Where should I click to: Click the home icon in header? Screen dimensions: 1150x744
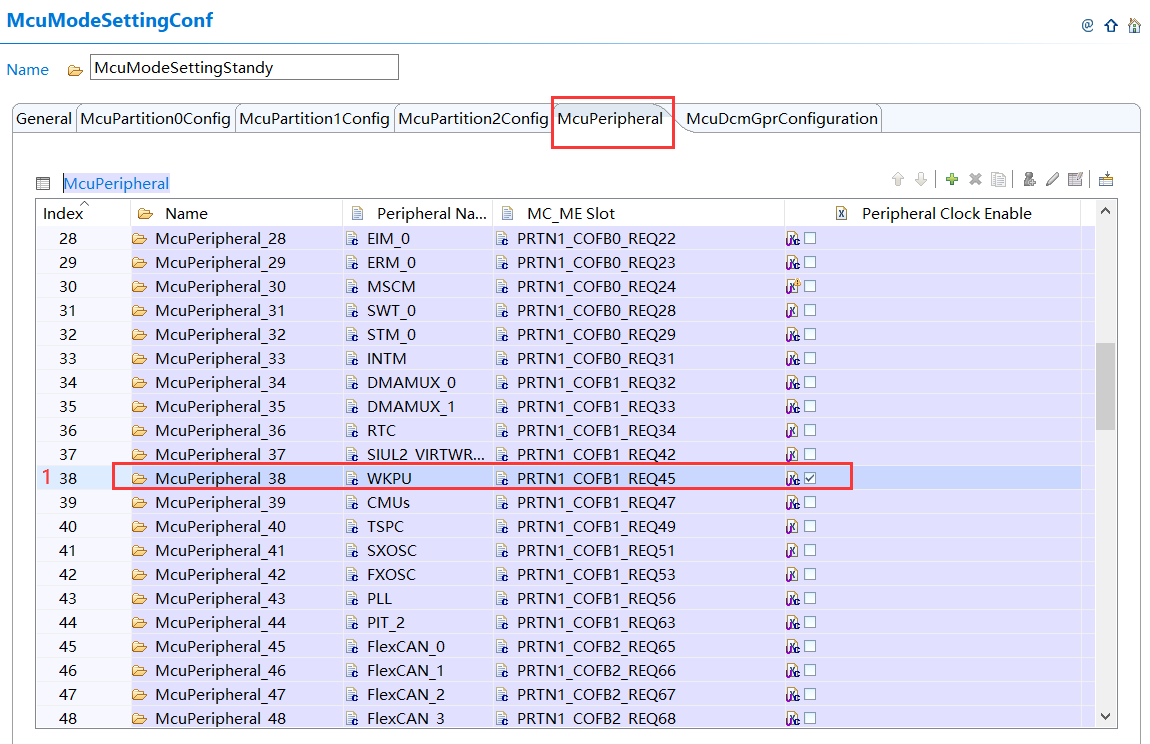pyautogui.click(x=1134, y=26)
